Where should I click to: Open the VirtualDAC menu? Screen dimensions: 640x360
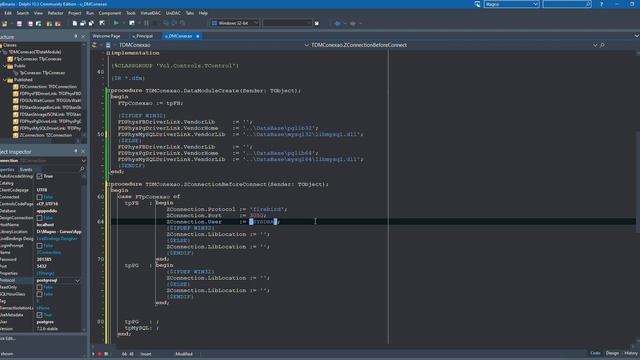pyautogui.click(x=151, y=13)
